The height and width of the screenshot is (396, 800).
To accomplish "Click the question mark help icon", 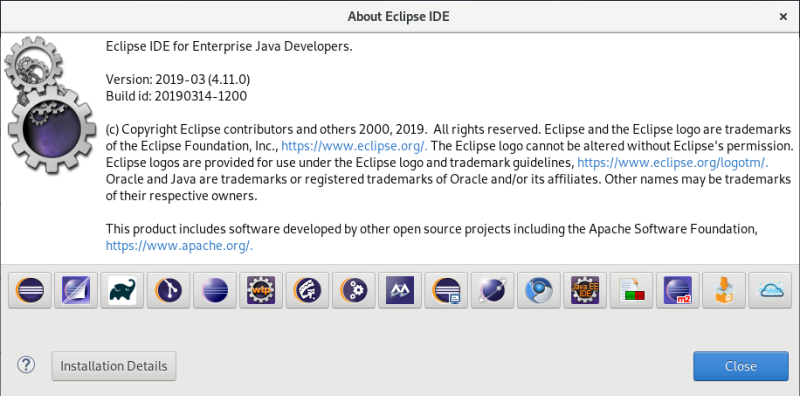I will (26, 365).
